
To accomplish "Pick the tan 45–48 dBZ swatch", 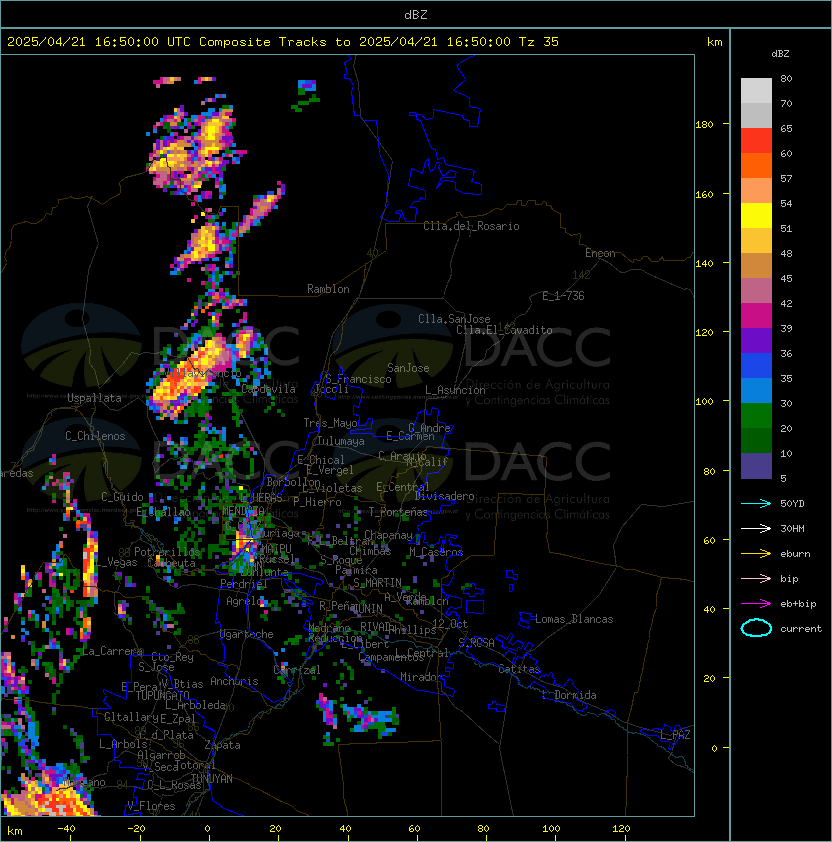I will (x=756, y=265).
